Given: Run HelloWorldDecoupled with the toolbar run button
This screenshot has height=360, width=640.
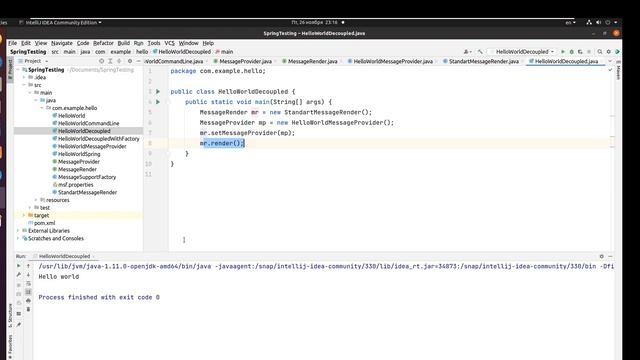Looking at the screenshot, I should point(563,52).
